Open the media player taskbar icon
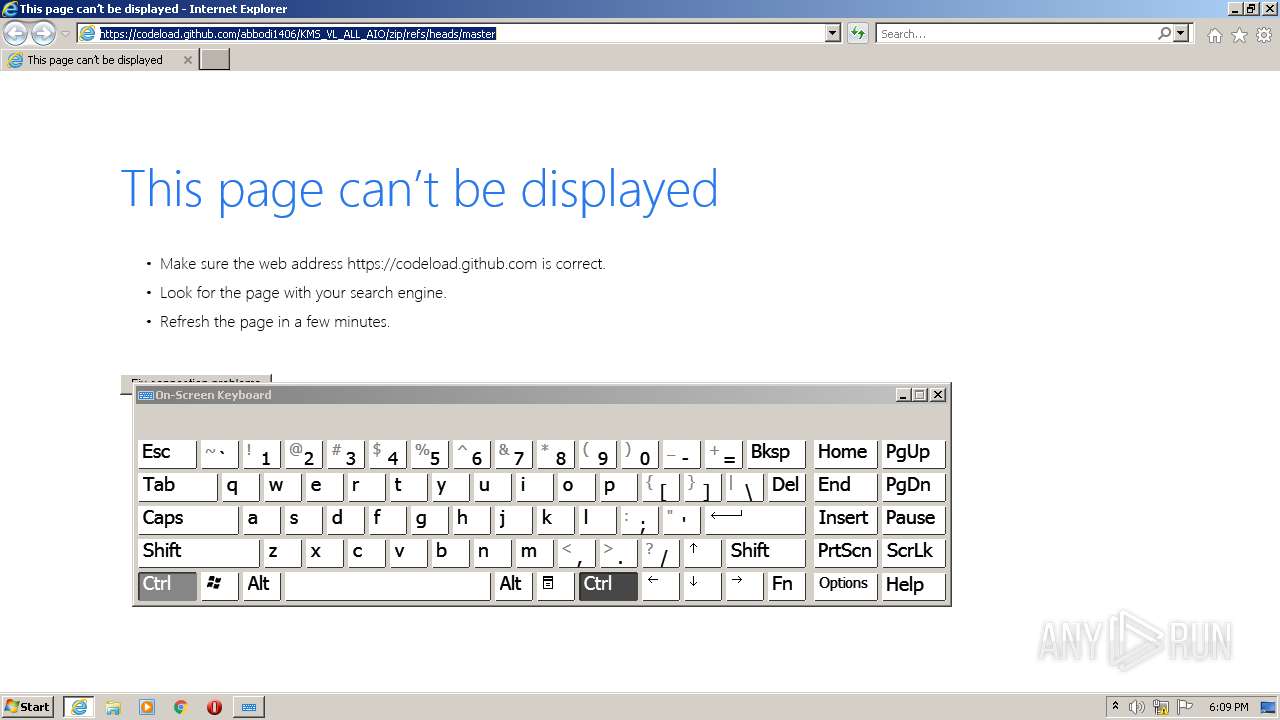 [147, 706]
